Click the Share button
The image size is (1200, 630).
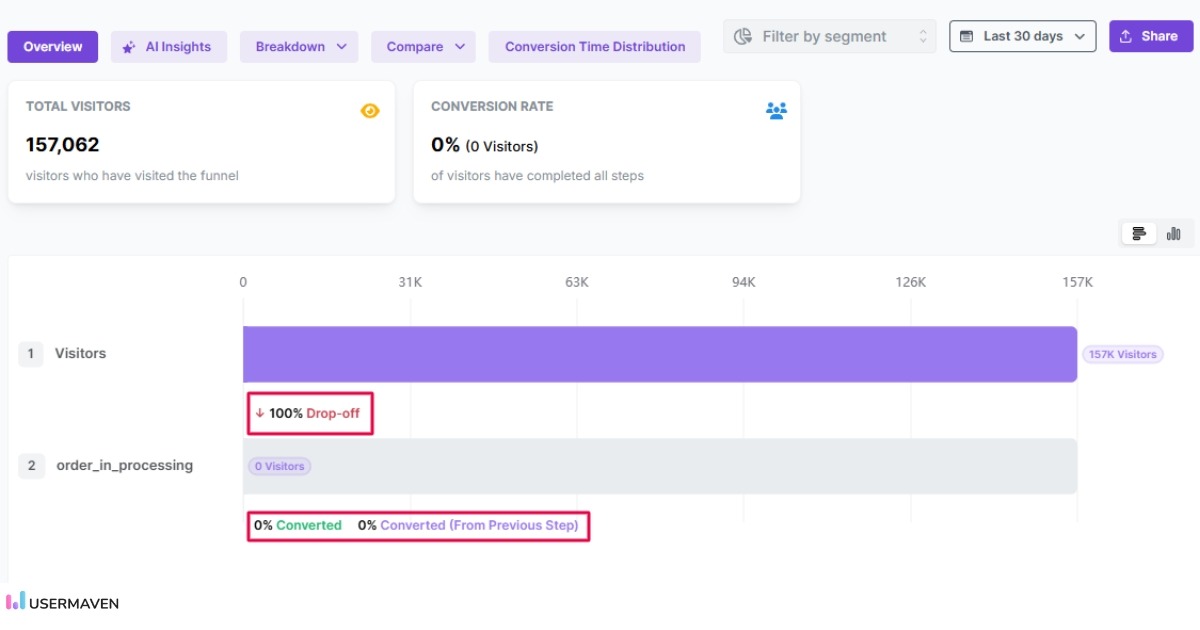click(x=1151, y=36)
